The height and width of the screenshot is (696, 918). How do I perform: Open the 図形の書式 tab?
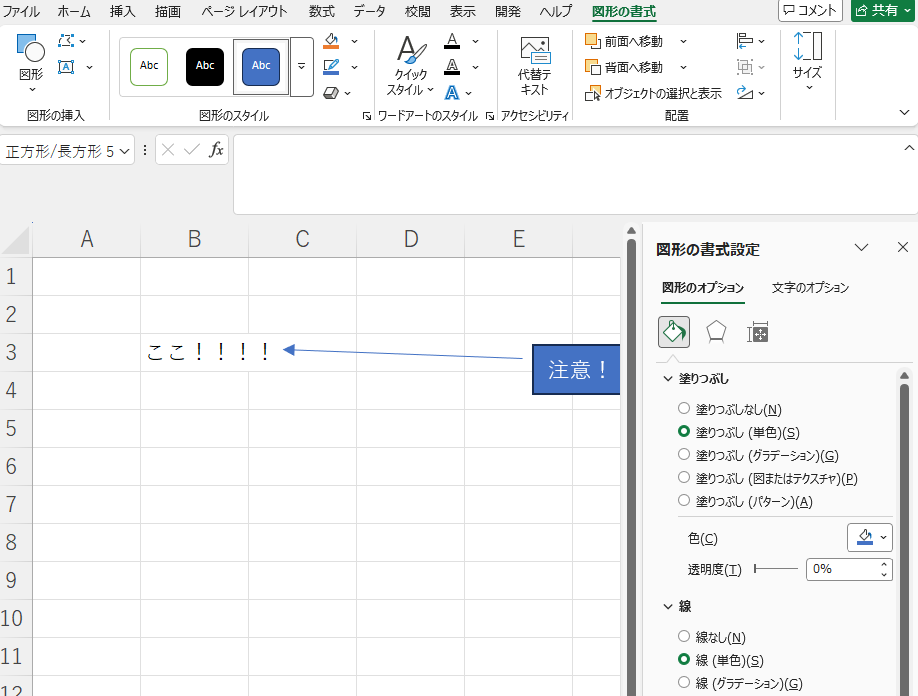click(x=624, y=11)
